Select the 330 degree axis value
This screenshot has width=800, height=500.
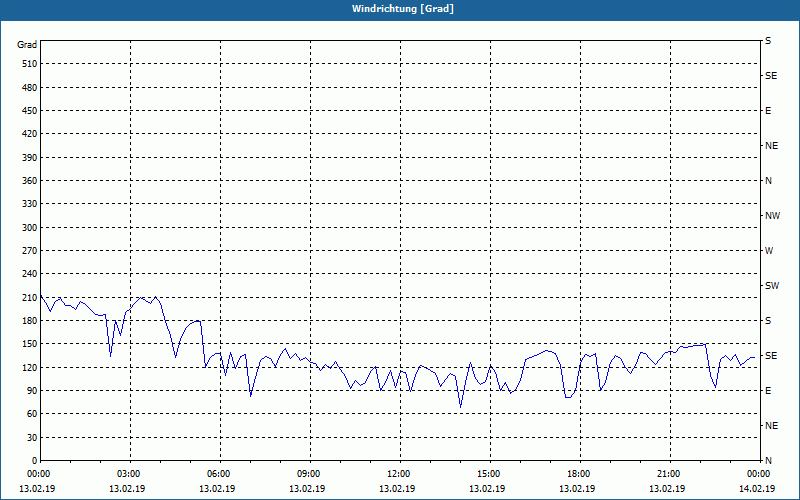pyautogui.click(x=30, y=204)
